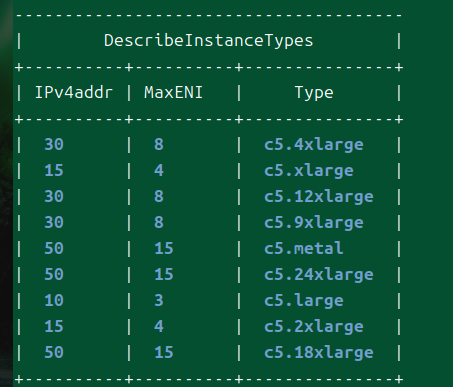This screenshot has width=453, height=387.
Task: Click MaxENI value 15 in c5.metal row
Action: pos(164,248)
